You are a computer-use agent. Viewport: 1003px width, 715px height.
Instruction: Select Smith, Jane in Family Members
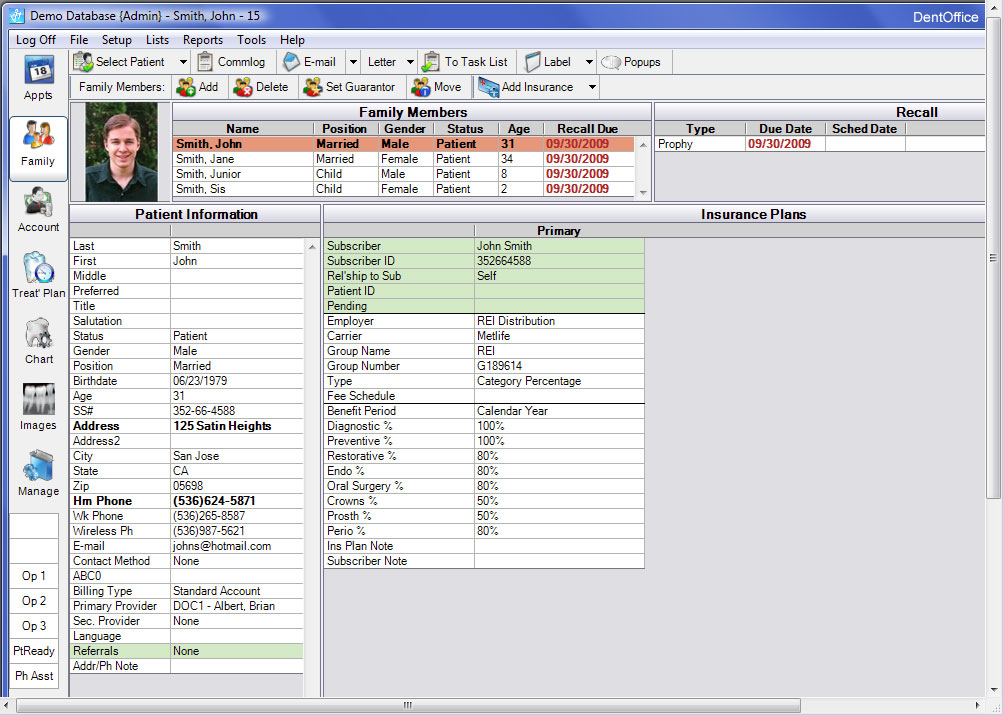(204, 159)
